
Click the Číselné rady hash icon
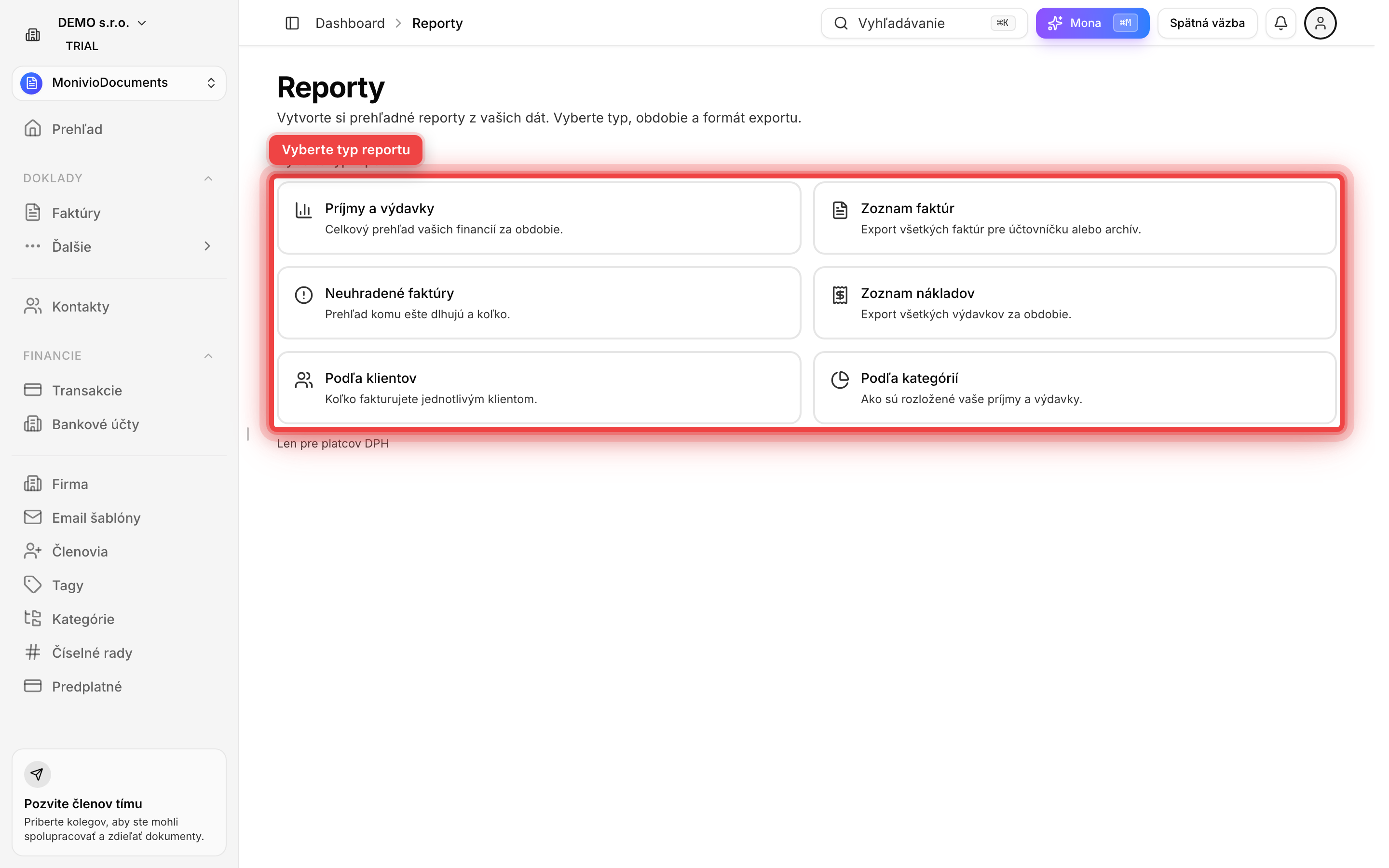33,652
